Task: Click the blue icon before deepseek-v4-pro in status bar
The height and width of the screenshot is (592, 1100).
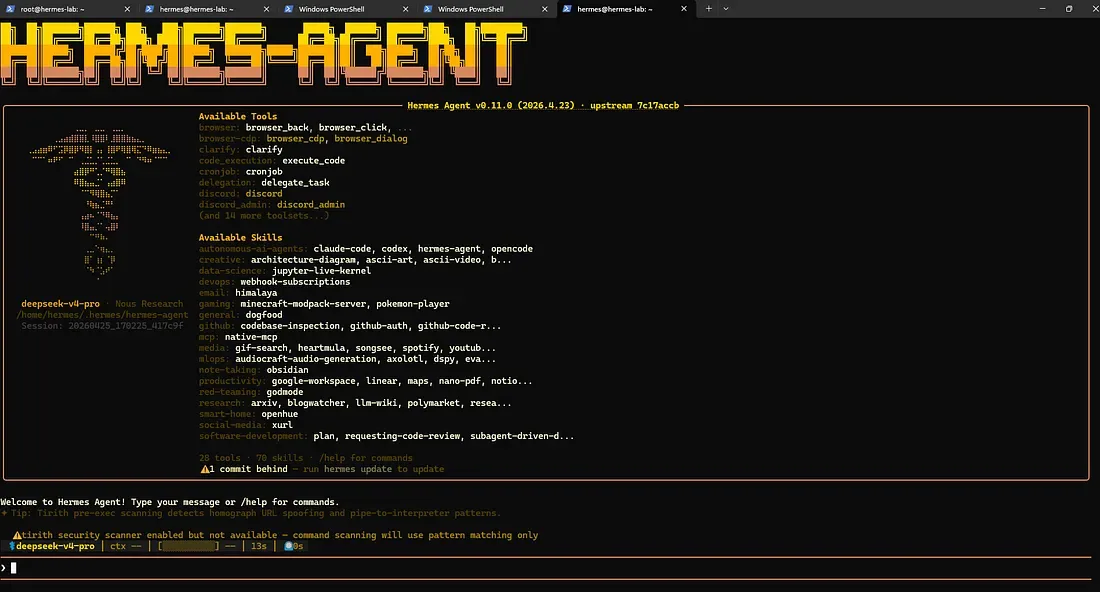Action: (11, 546)
